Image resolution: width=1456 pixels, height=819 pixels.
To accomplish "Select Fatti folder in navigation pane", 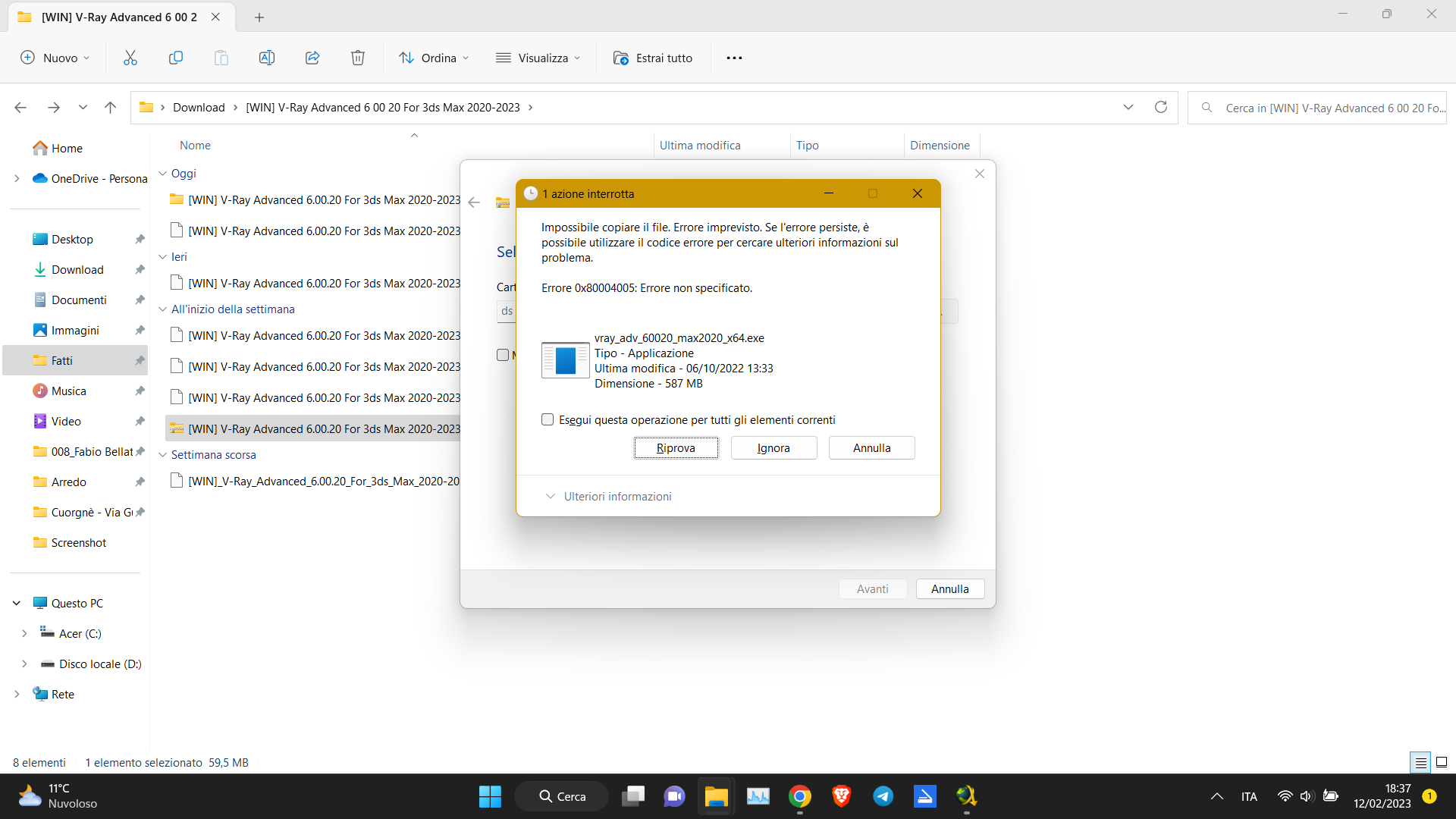I will click(x=75, y=361).
